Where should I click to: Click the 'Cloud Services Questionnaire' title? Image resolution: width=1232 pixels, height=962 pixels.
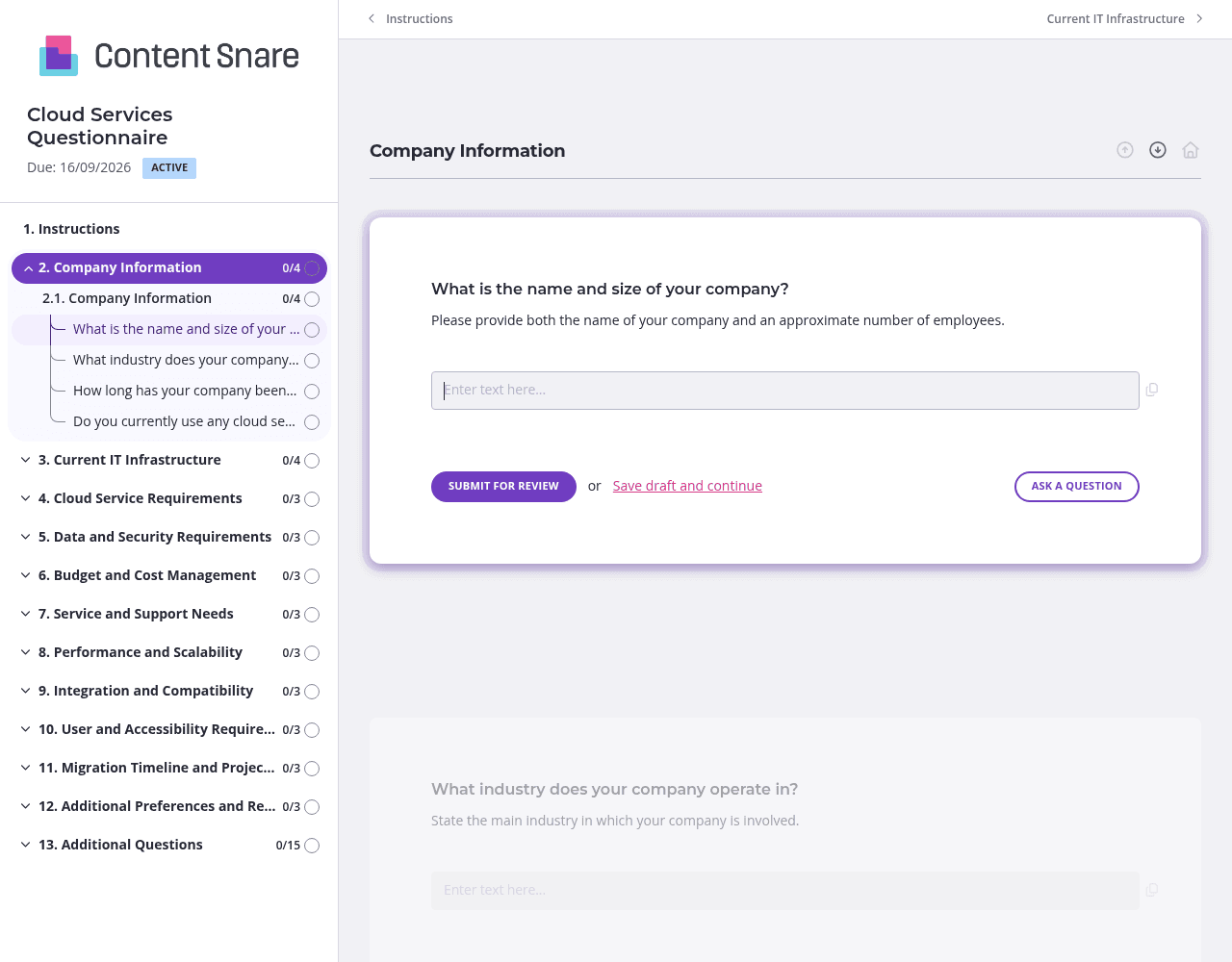[x=100, y=126]
